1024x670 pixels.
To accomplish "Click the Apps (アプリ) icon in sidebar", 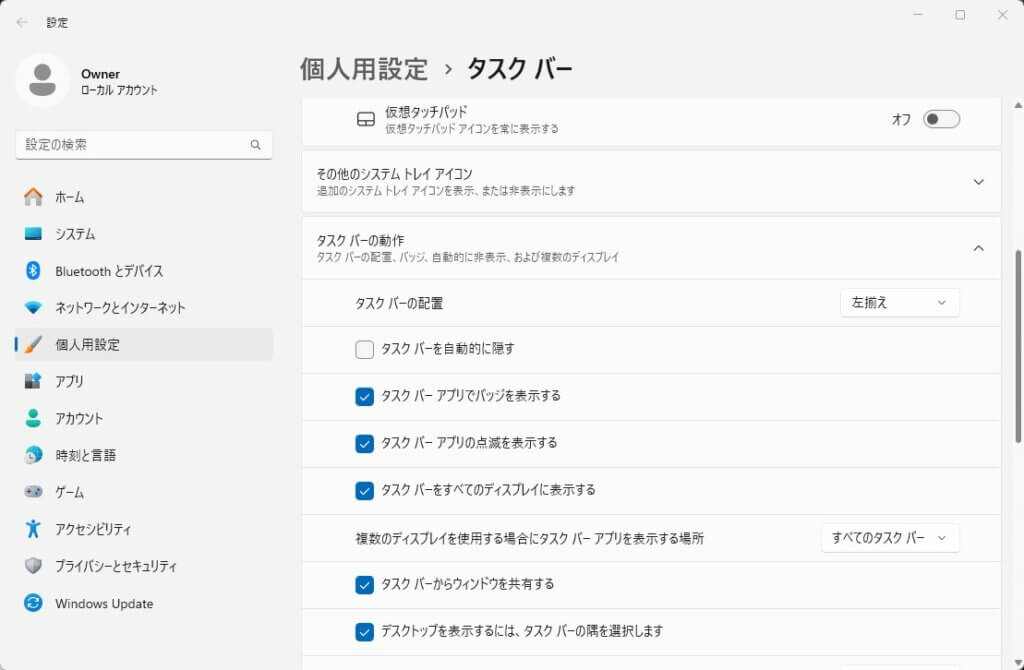I will coord(34,381).
